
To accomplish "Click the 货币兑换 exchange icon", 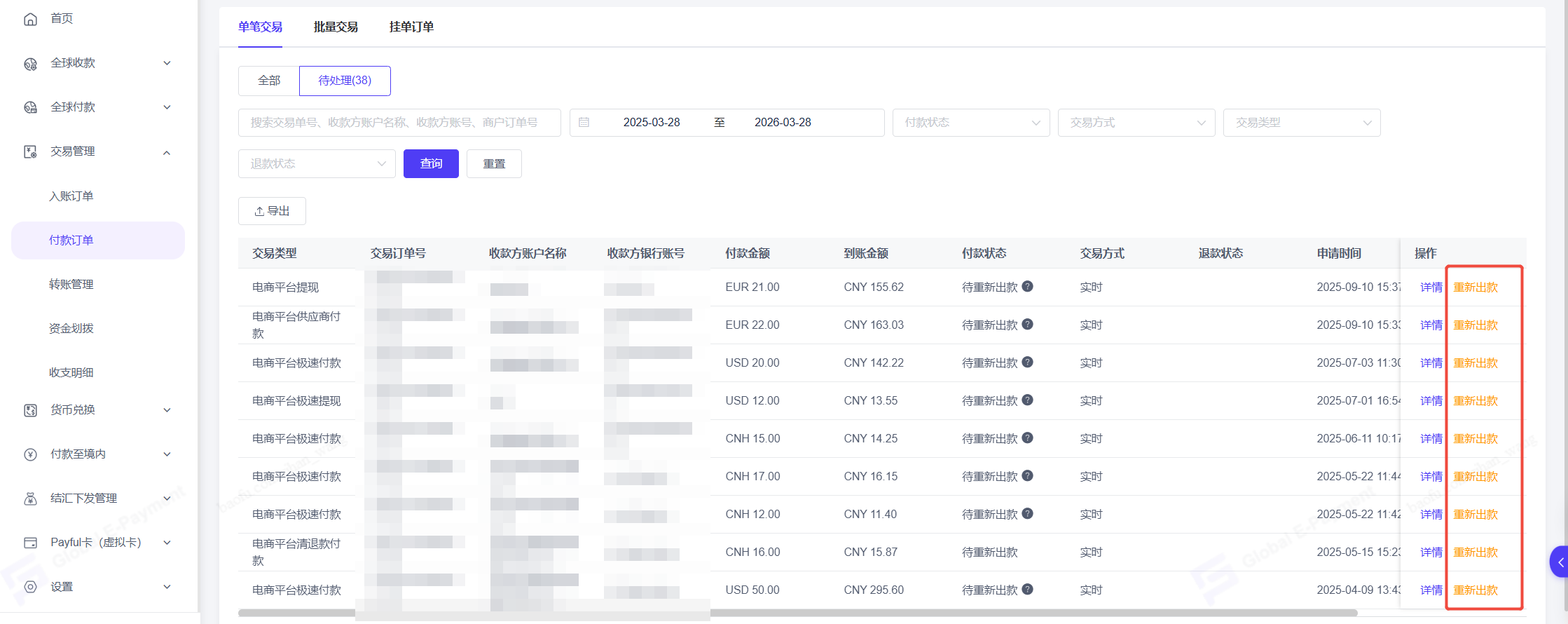I will point(30,410).
